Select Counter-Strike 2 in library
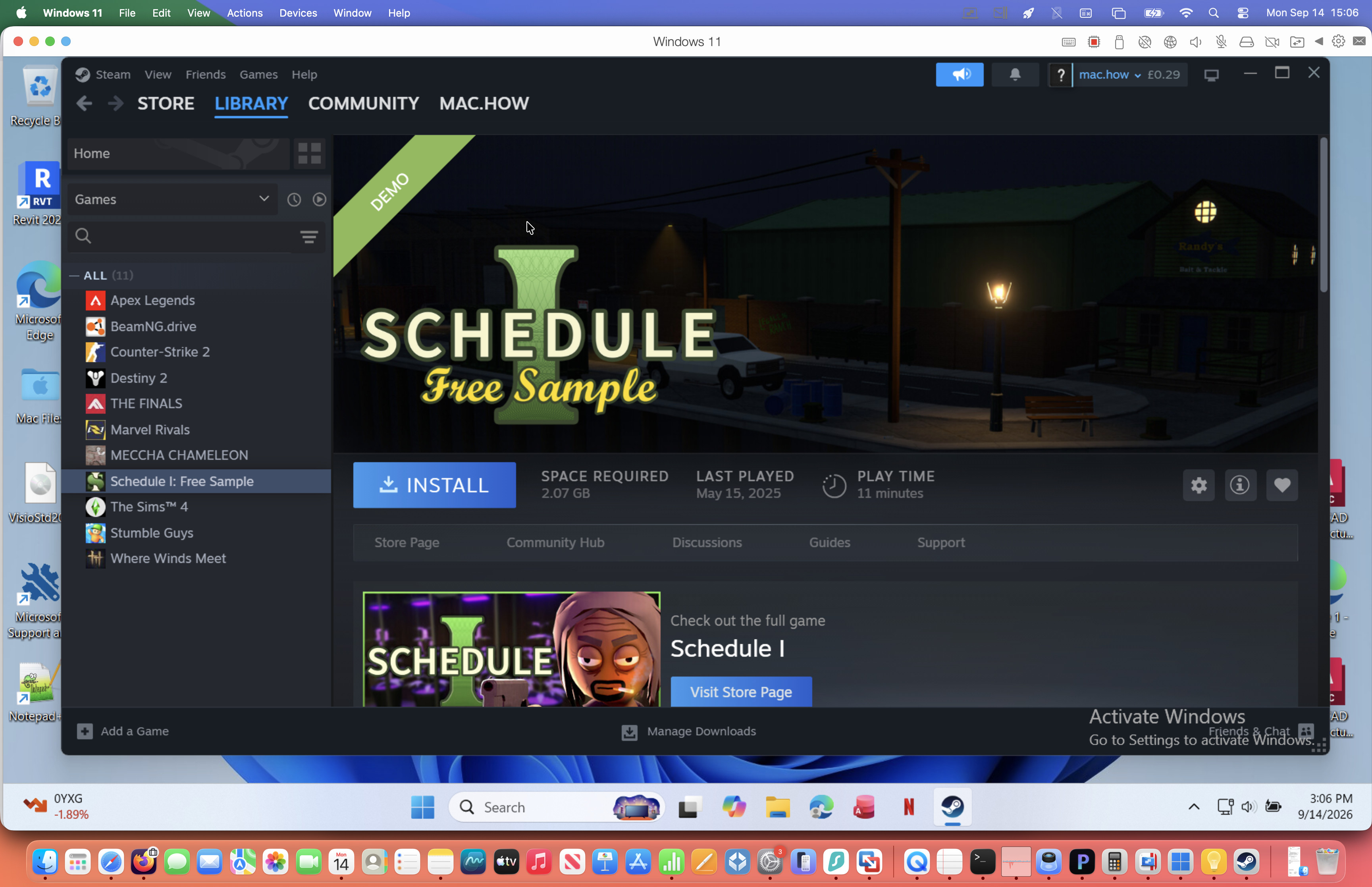1372x887 pixels. (197, 352)
